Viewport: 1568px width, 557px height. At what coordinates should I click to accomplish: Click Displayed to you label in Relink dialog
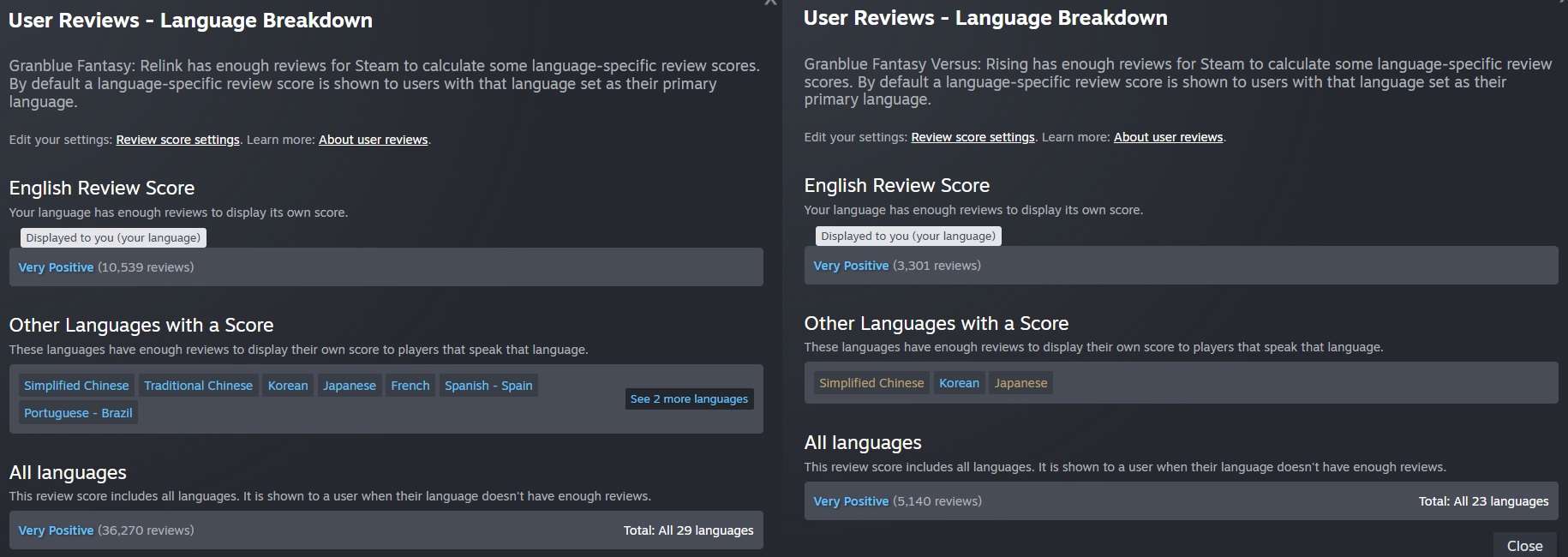tap(113, 238)
